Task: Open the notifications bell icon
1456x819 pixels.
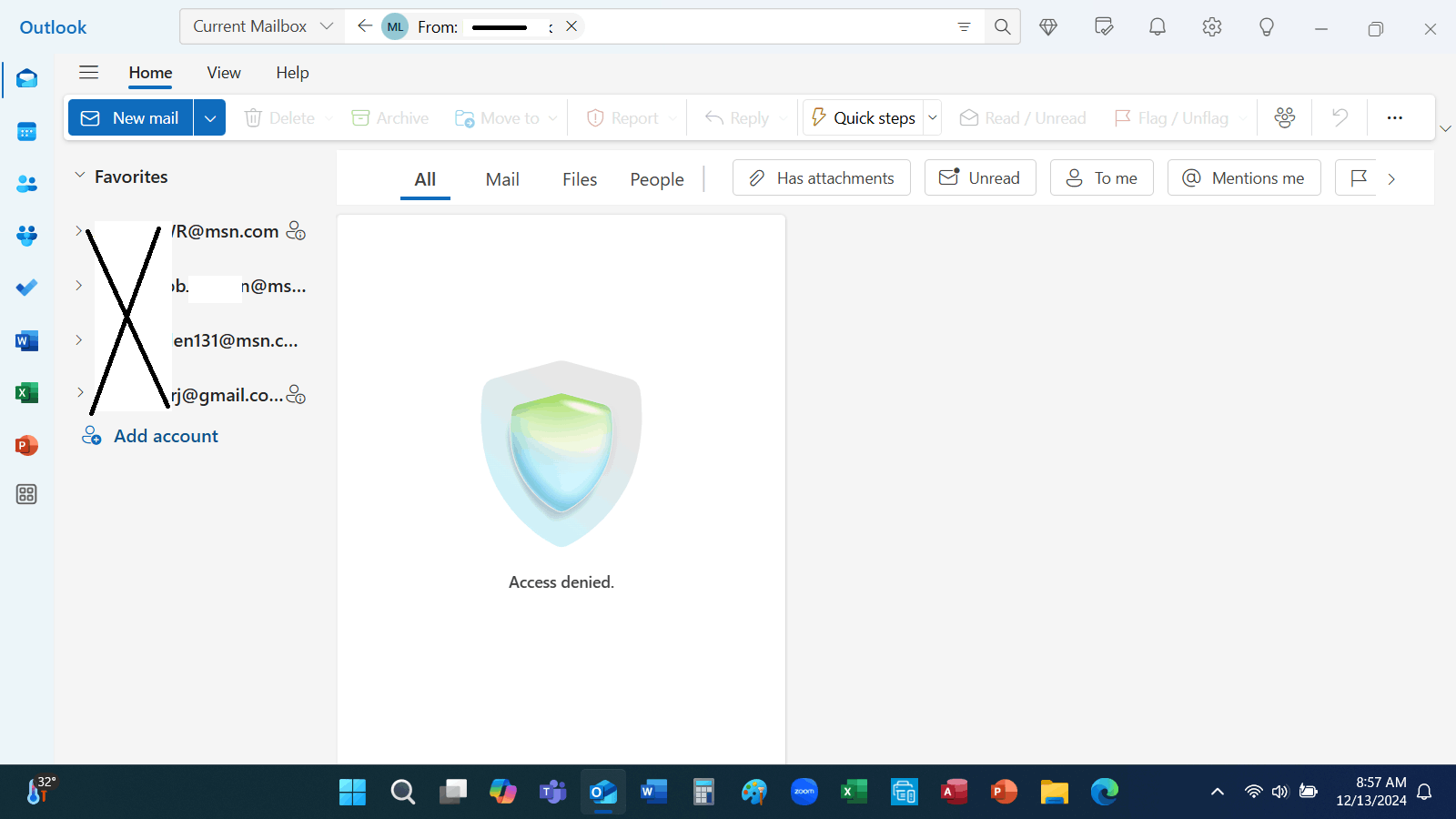Action: (x=1158, y=26)
